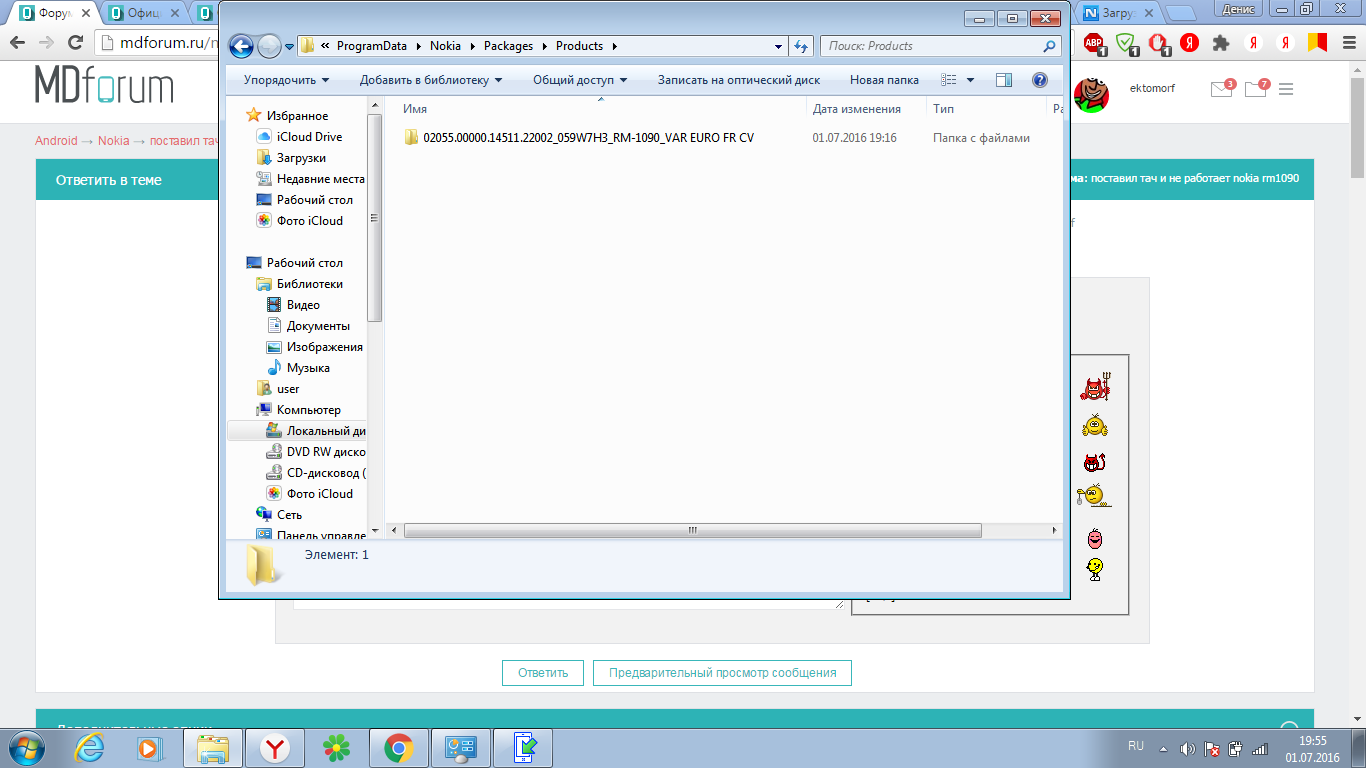Toggle the preview pane icon
The image size is (1366, 768).
click(x=1004, y=80)
